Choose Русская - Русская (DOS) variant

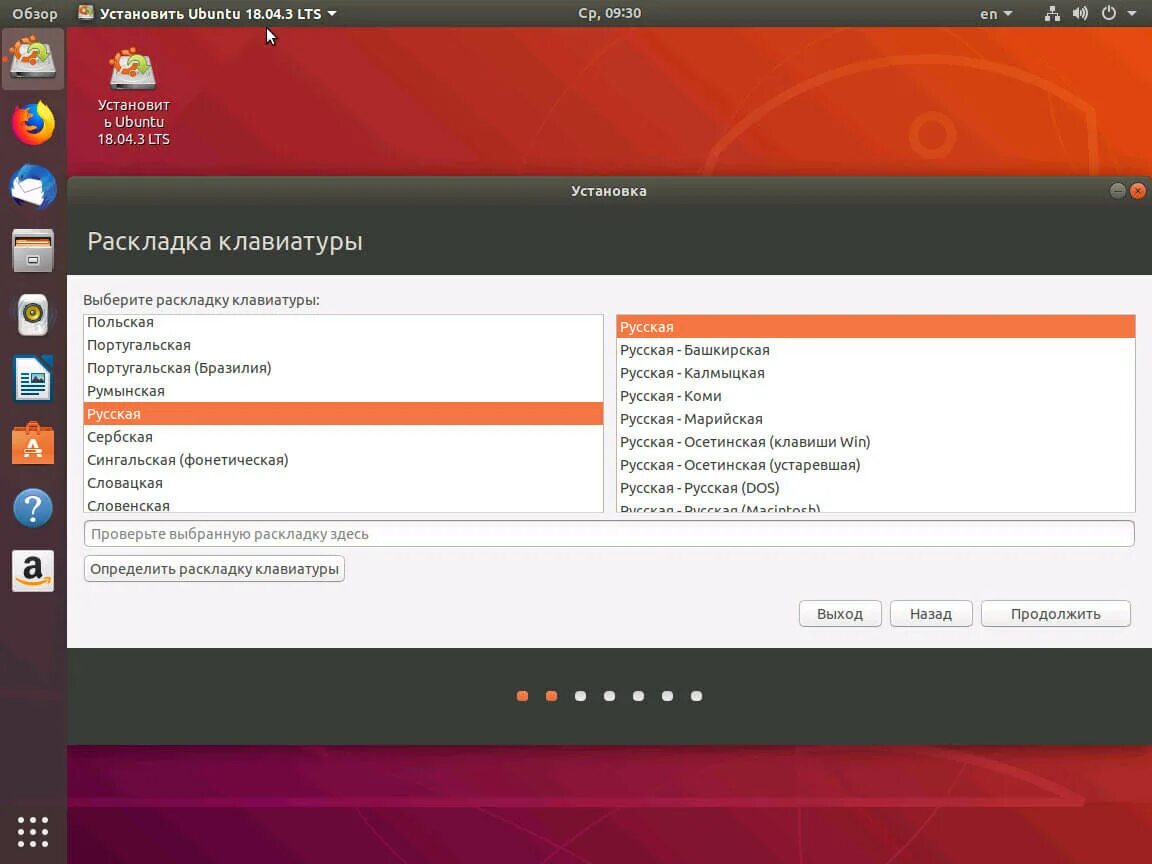tap(876, 488)
